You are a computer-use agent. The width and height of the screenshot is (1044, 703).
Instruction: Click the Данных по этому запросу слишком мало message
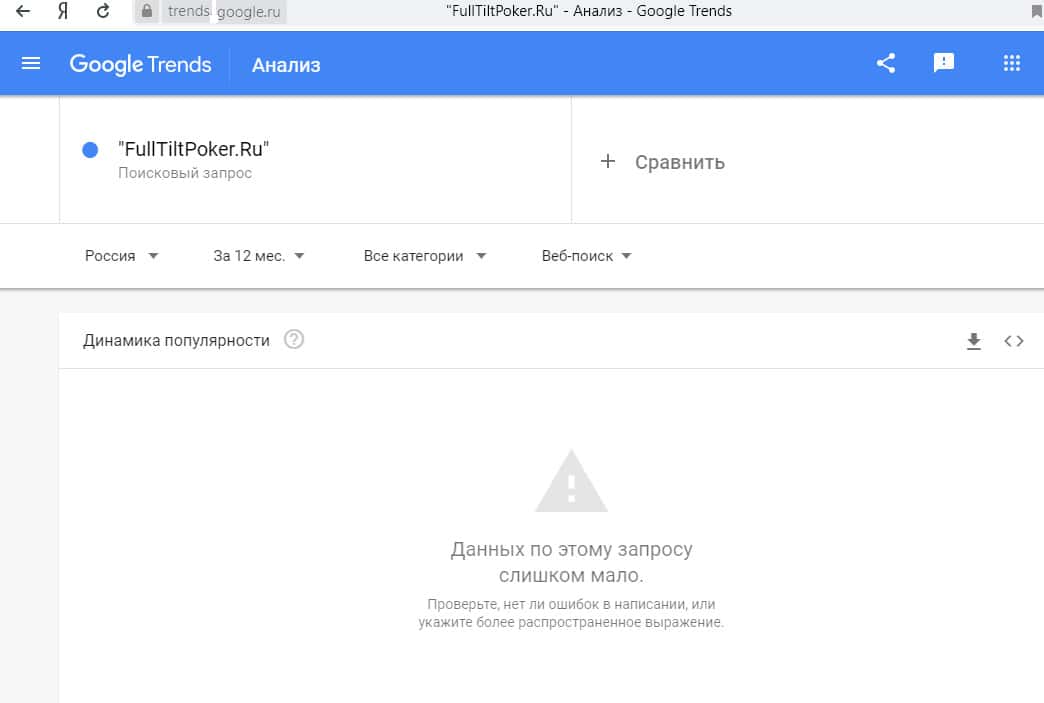[x=571, y=562]
